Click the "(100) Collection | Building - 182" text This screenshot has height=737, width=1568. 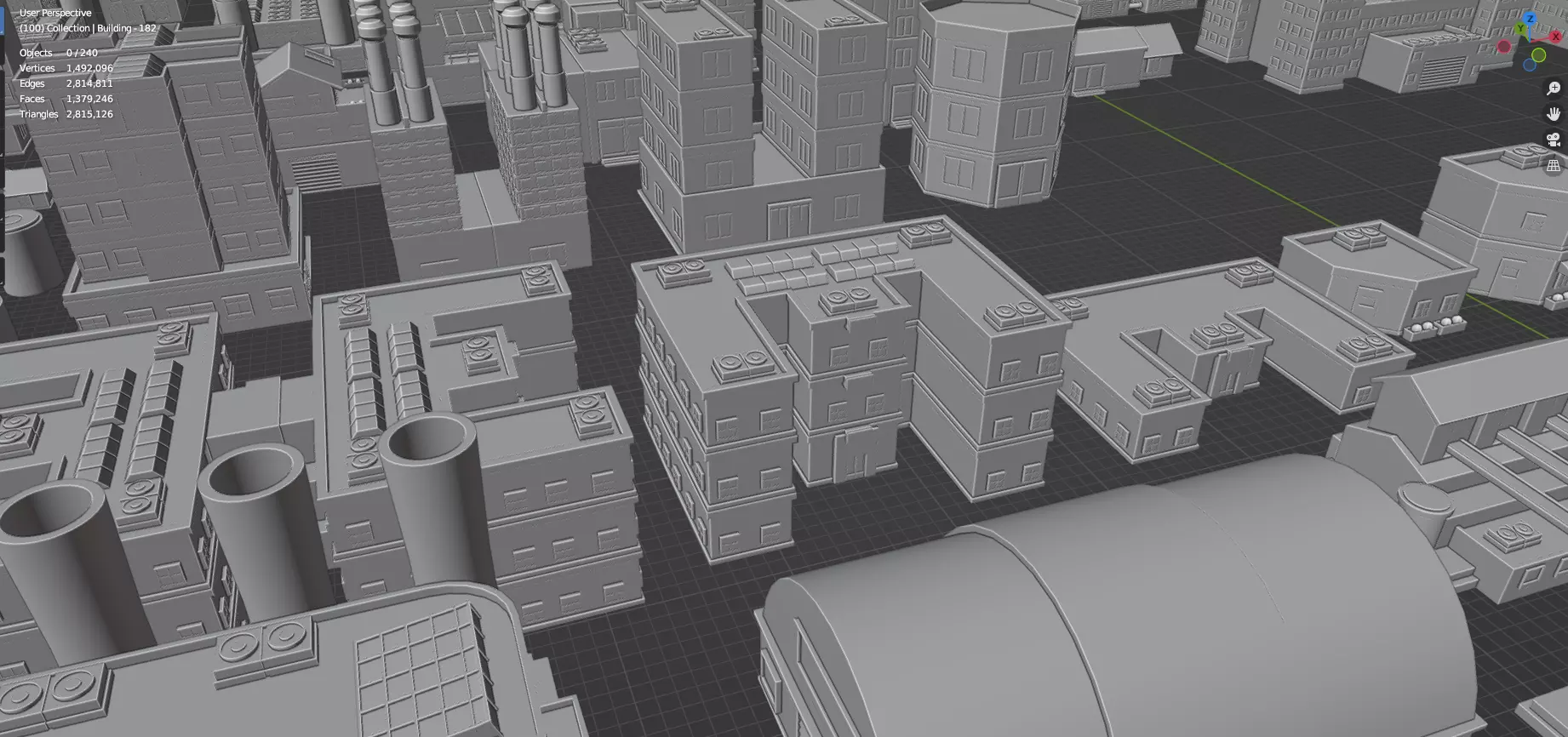(x=88, y=28)
